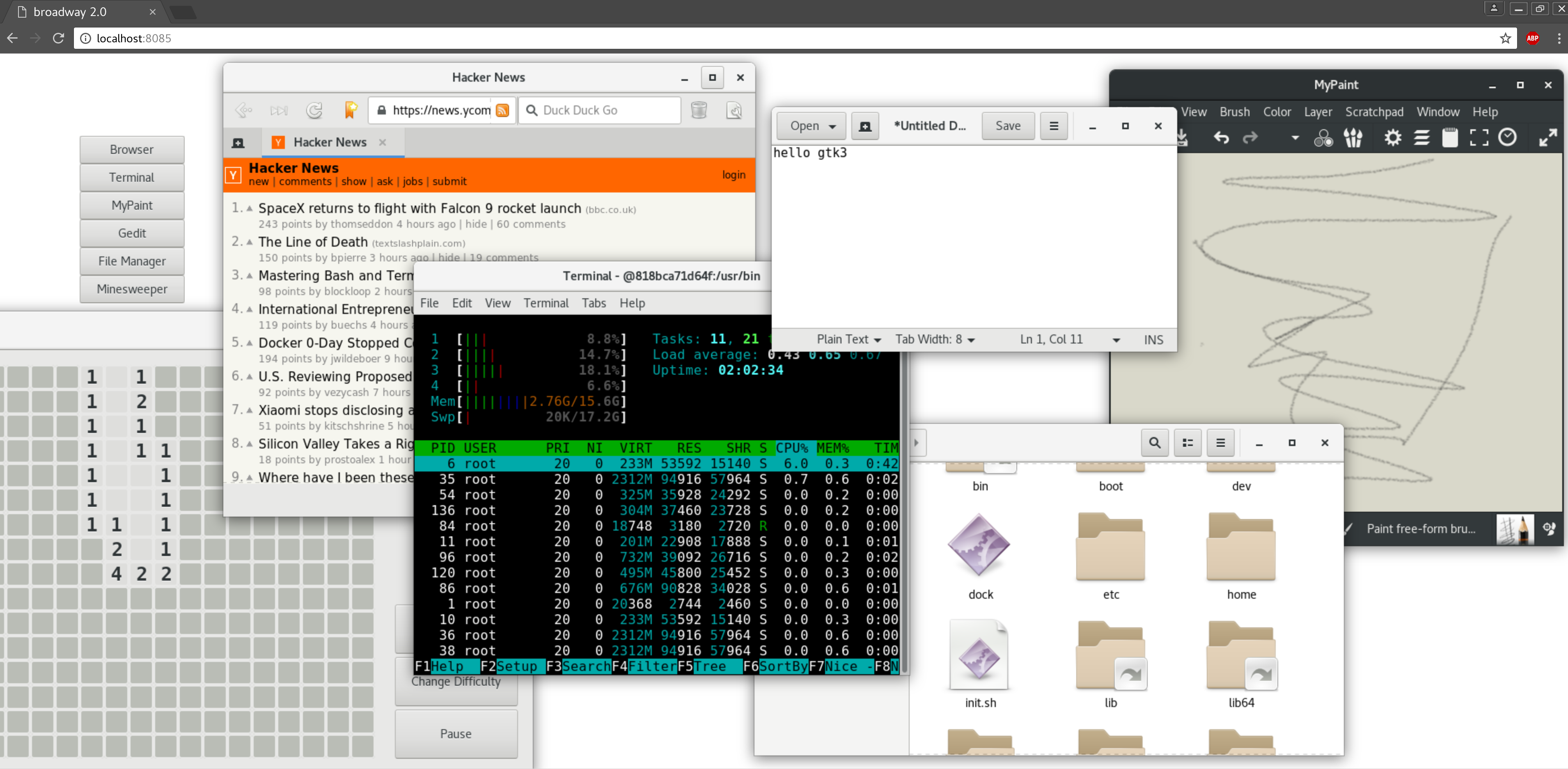
Task: Open the MyPaint brush selector icon
Action: pyautogui.click(x=1353, y=137)
